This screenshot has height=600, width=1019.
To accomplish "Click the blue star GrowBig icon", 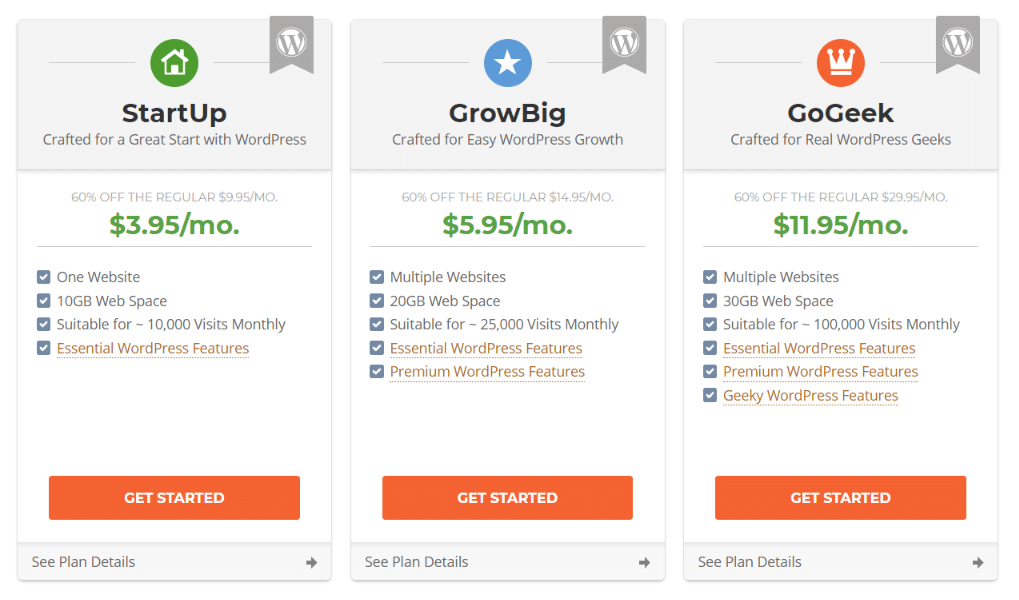I will (508, 63).
